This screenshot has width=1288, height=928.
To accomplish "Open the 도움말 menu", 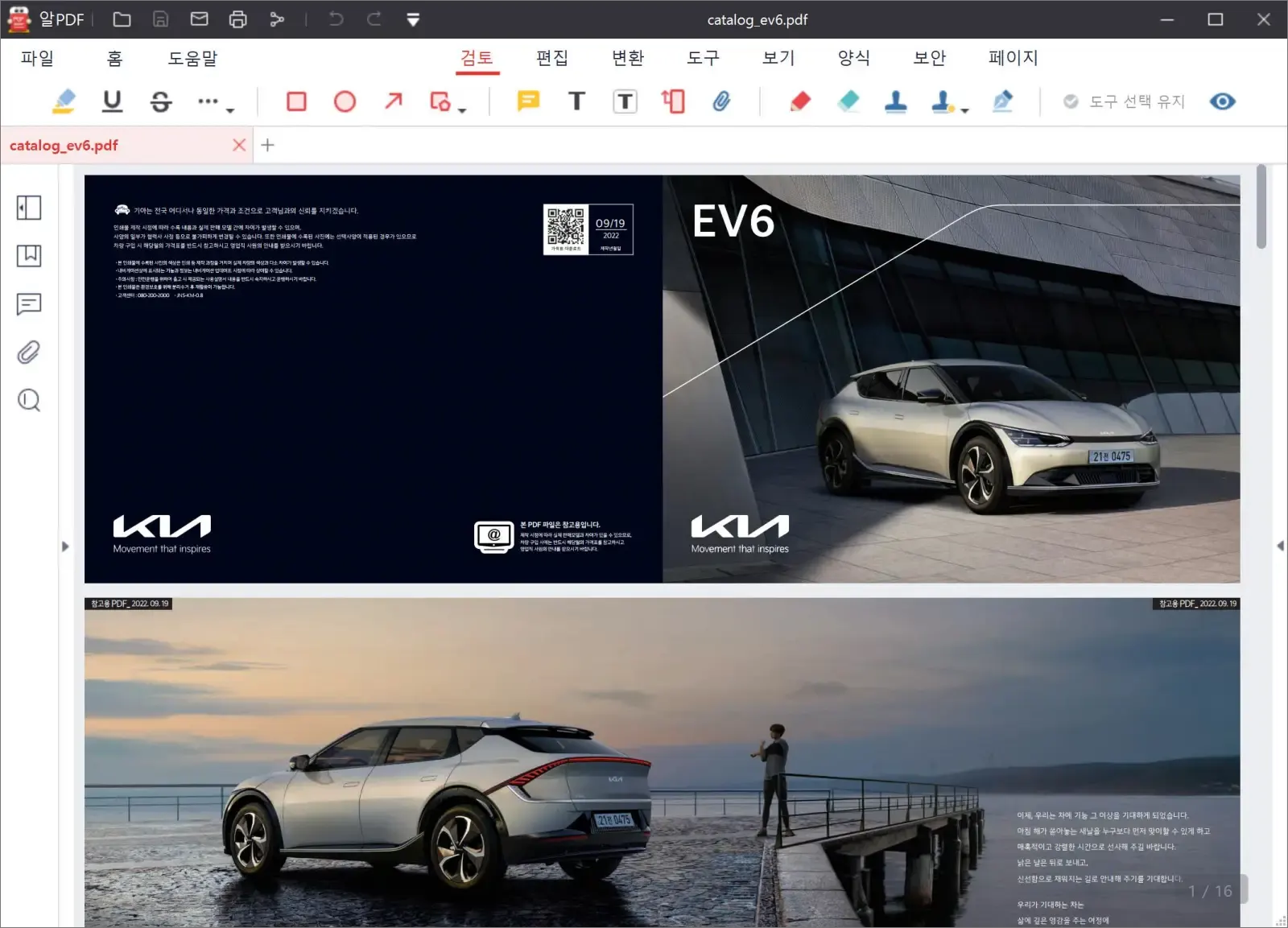I will point(192,58).
